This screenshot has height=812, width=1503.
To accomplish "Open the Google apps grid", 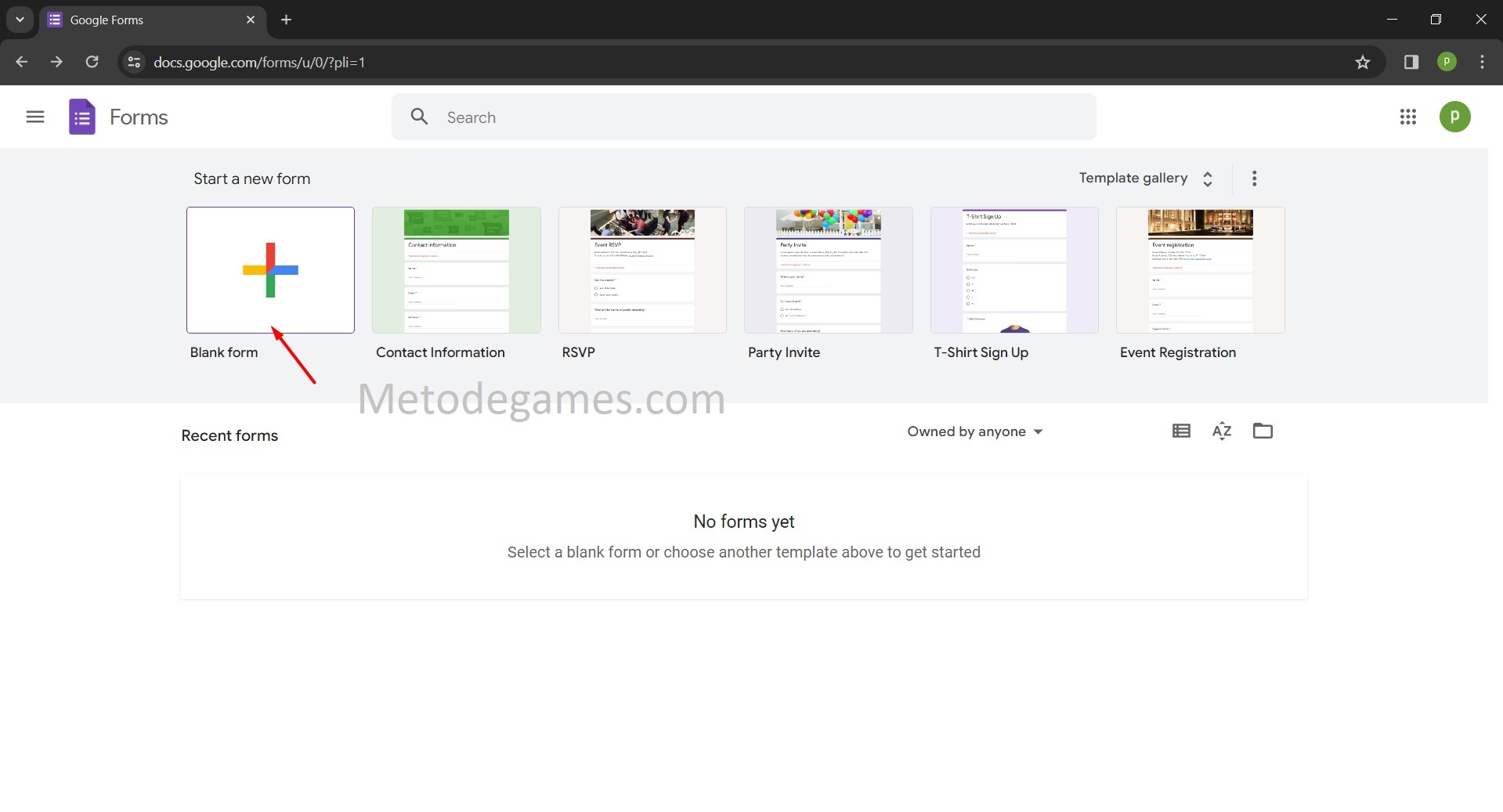I will pyautogui.click(x=1408, y=117).
